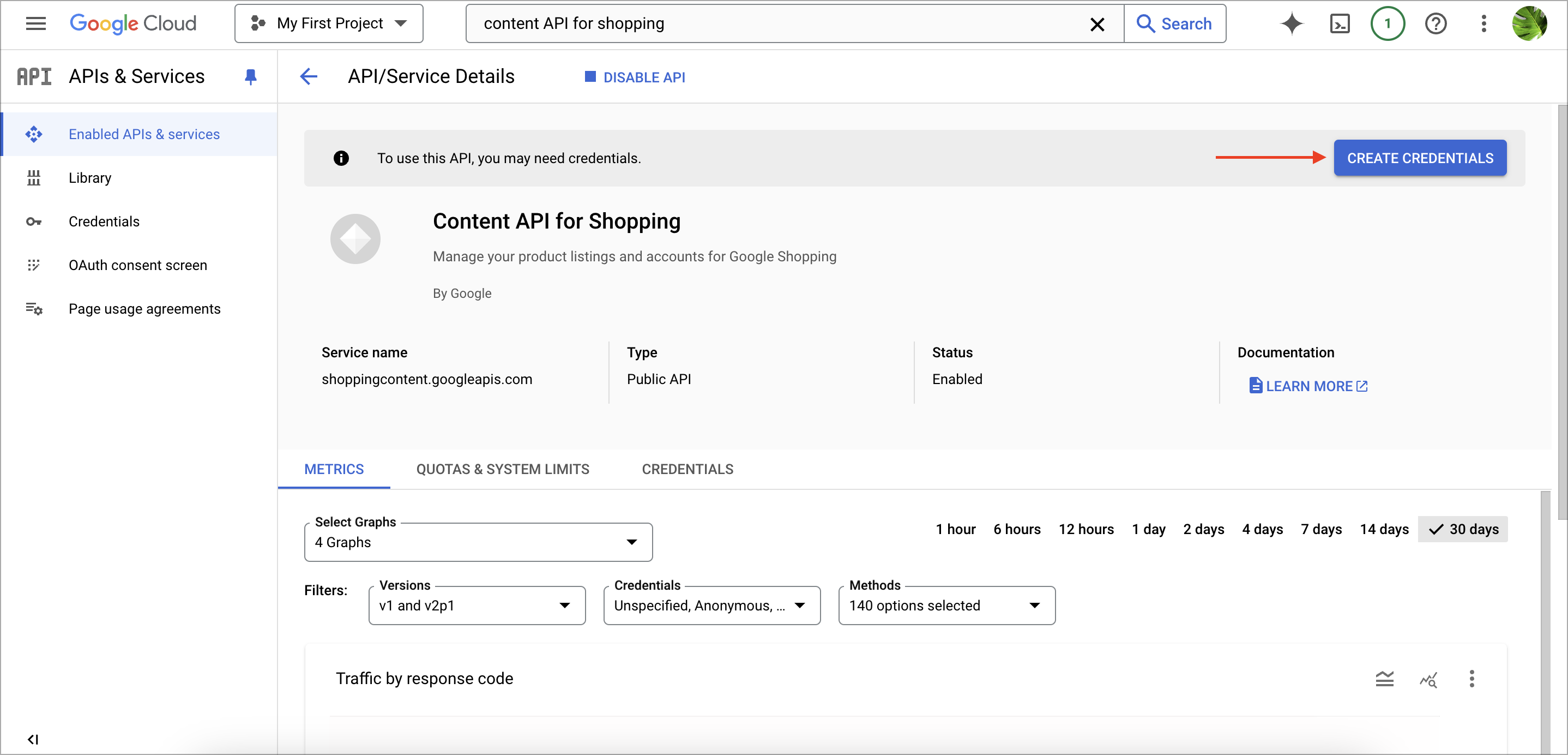Activate Cloud Shell terminal icon
1568x755 pixels.
point(1340,24)
